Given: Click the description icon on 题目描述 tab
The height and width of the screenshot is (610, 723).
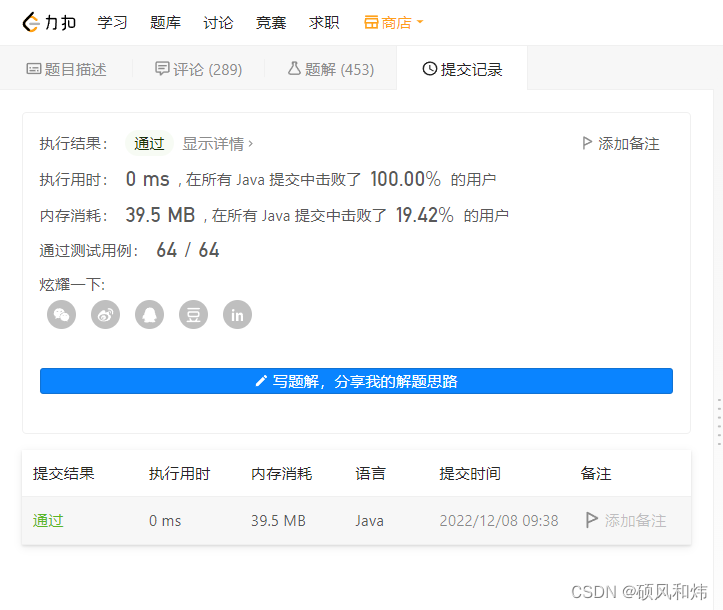Looking at the screenshot, I should point(34,69).
